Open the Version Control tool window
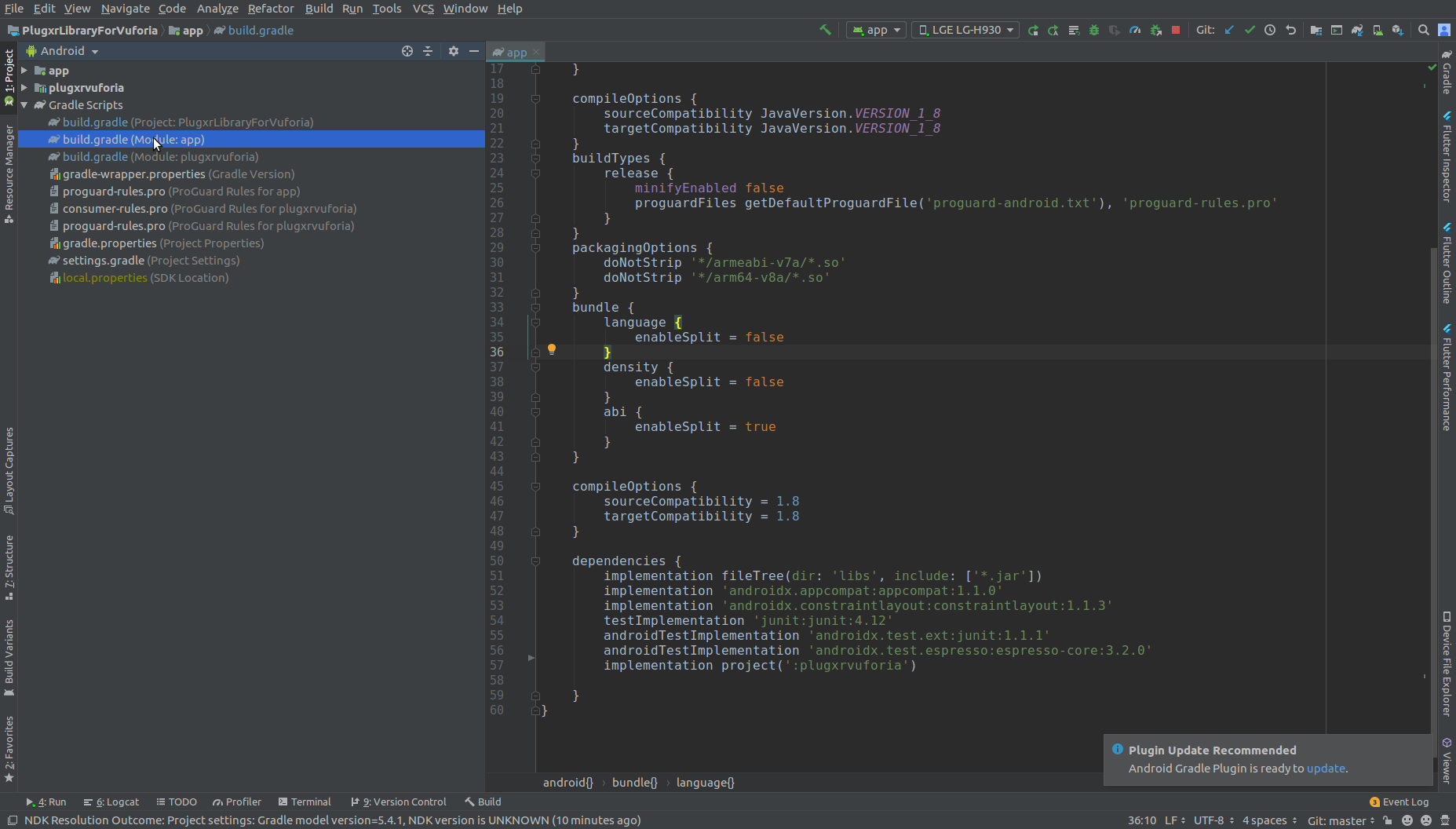The height and width of the screenshot is (829, 1456). click(398, 802)
